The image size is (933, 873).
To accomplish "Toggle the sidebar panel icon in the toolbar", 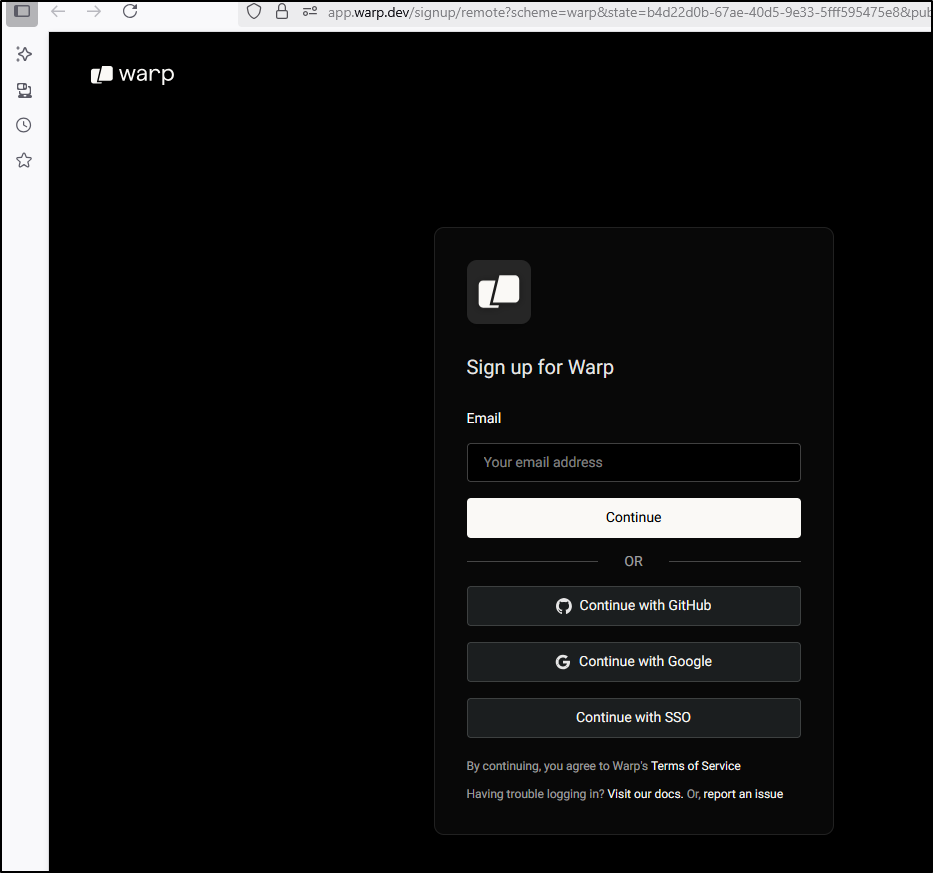I will point(22,13).
